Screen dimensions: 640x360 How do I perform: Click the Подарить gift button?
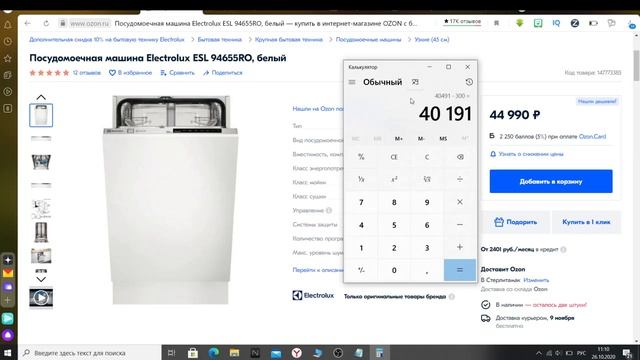516,222
